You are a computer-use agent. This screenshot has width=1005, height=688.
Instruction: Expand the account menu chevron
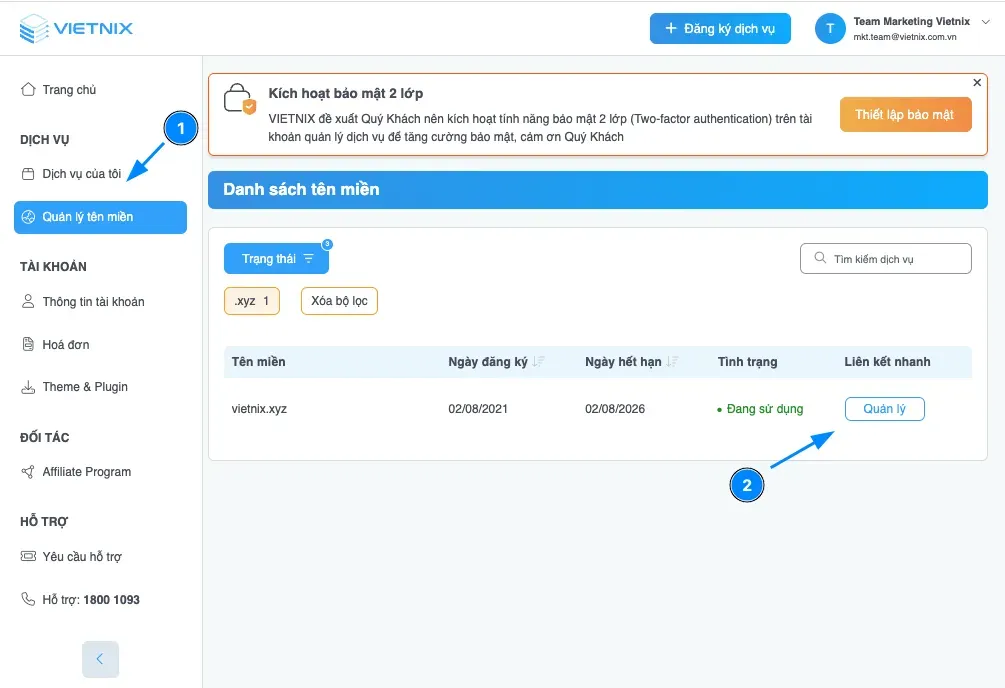pyautogui.click(x=986, y=22)
